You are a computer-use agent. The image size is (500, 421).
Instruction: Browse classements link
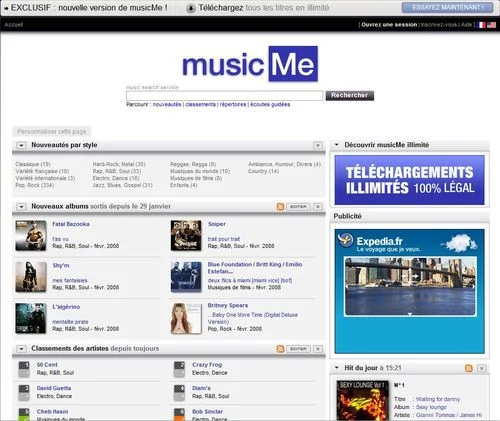201,104
